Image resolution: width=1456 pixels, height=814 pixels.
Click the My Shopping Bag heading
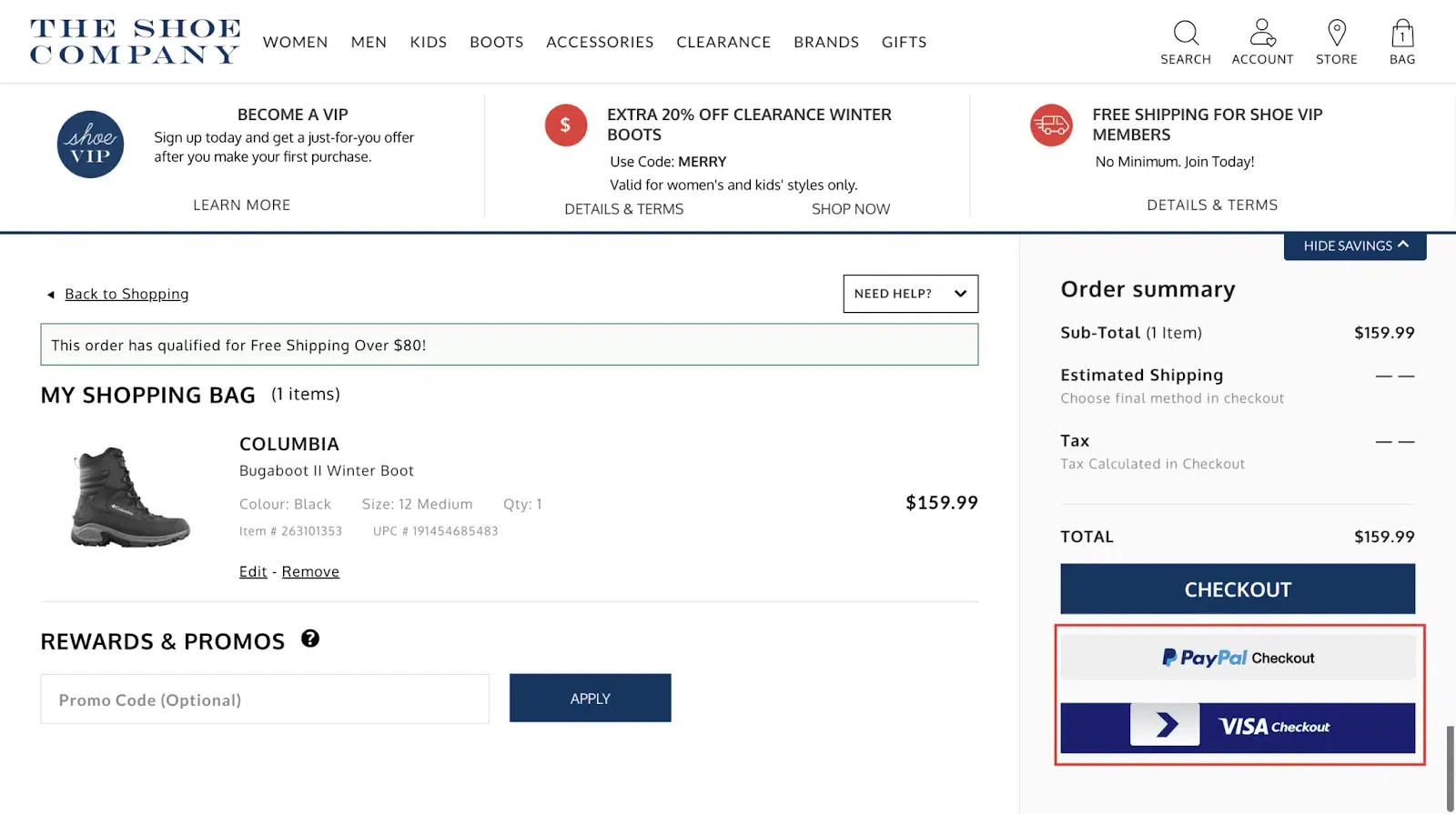(148, 395)
